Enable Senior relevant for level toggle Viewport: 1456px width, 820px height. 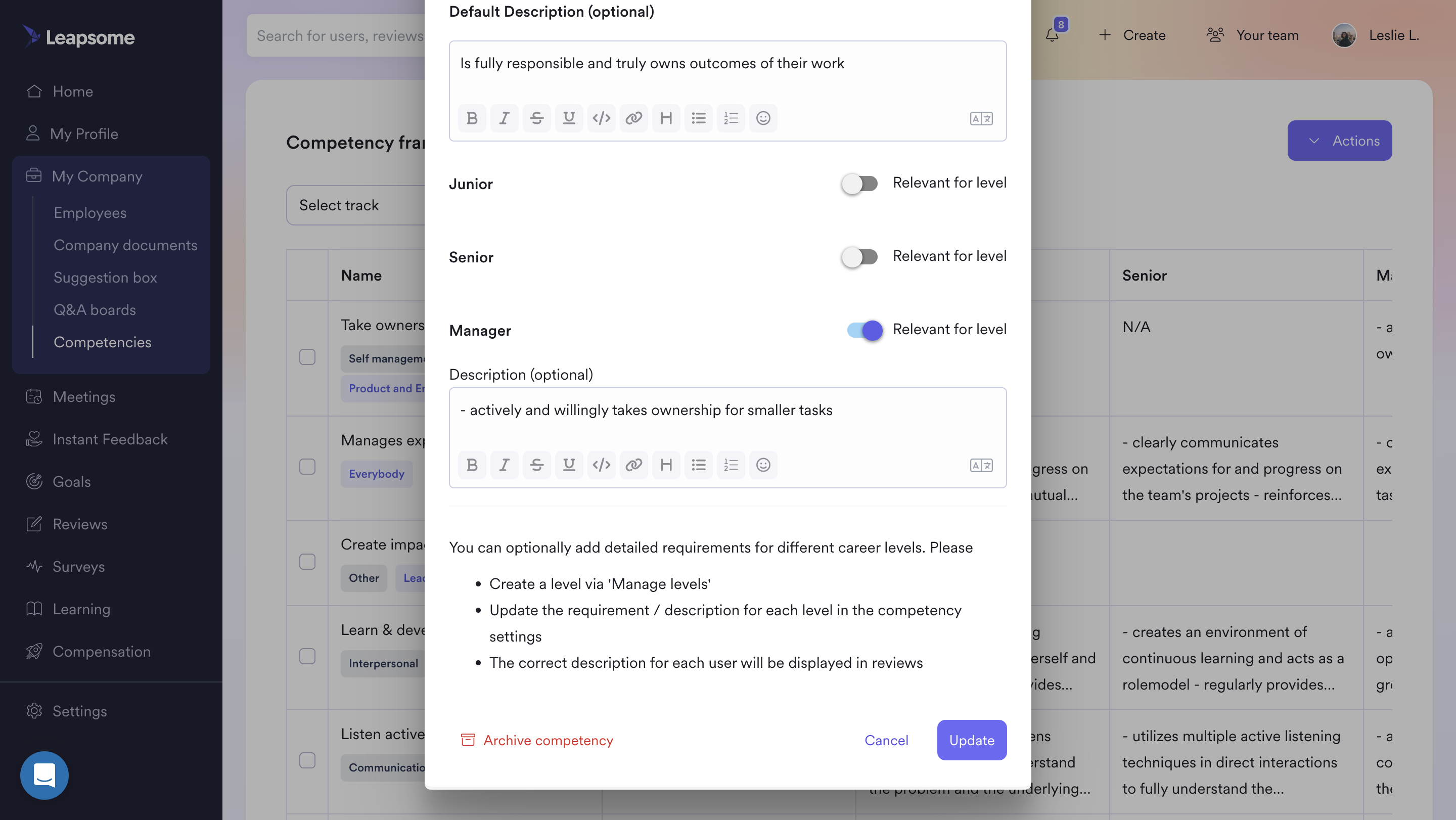[x=859, y=257]
